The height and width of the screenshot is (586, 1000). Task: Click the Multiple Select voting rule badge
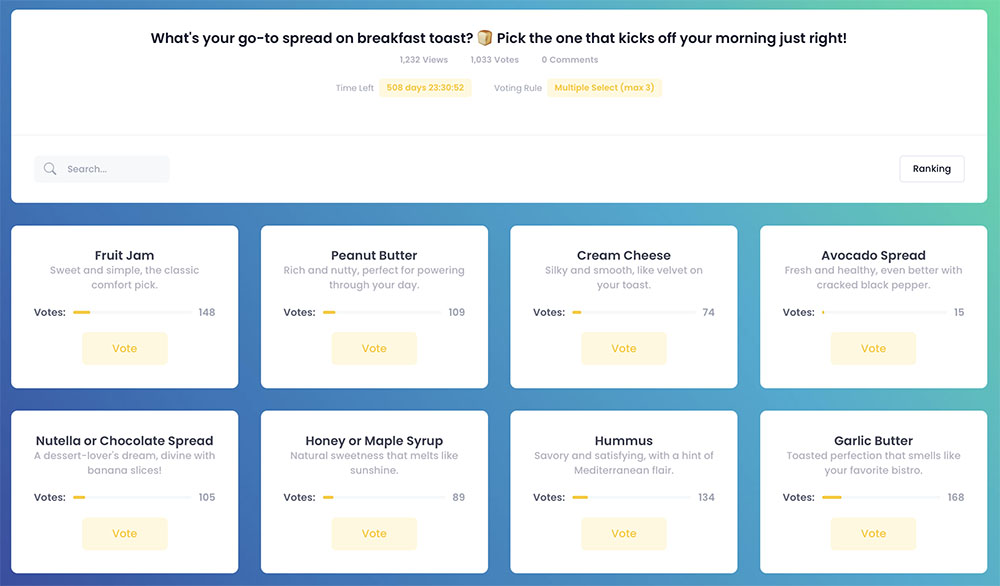604,88
